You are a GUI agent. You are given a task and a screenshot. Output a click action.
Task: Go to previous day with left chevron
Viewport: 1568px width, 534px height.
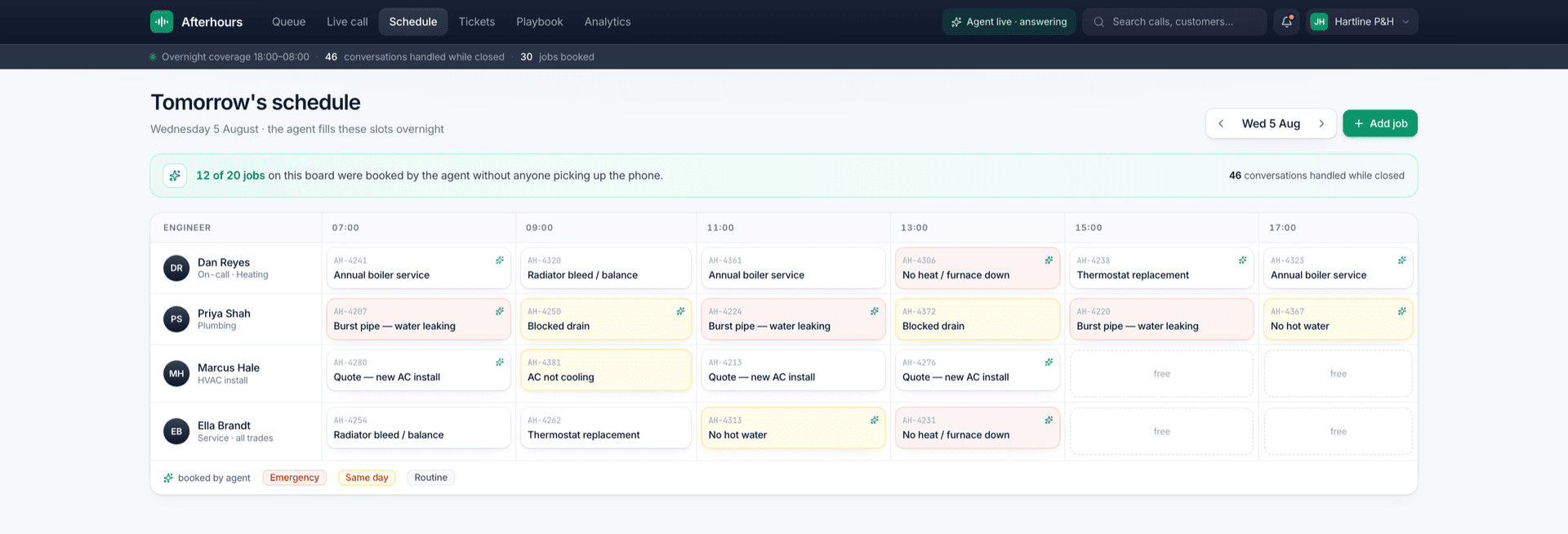tap(1221, 123)
